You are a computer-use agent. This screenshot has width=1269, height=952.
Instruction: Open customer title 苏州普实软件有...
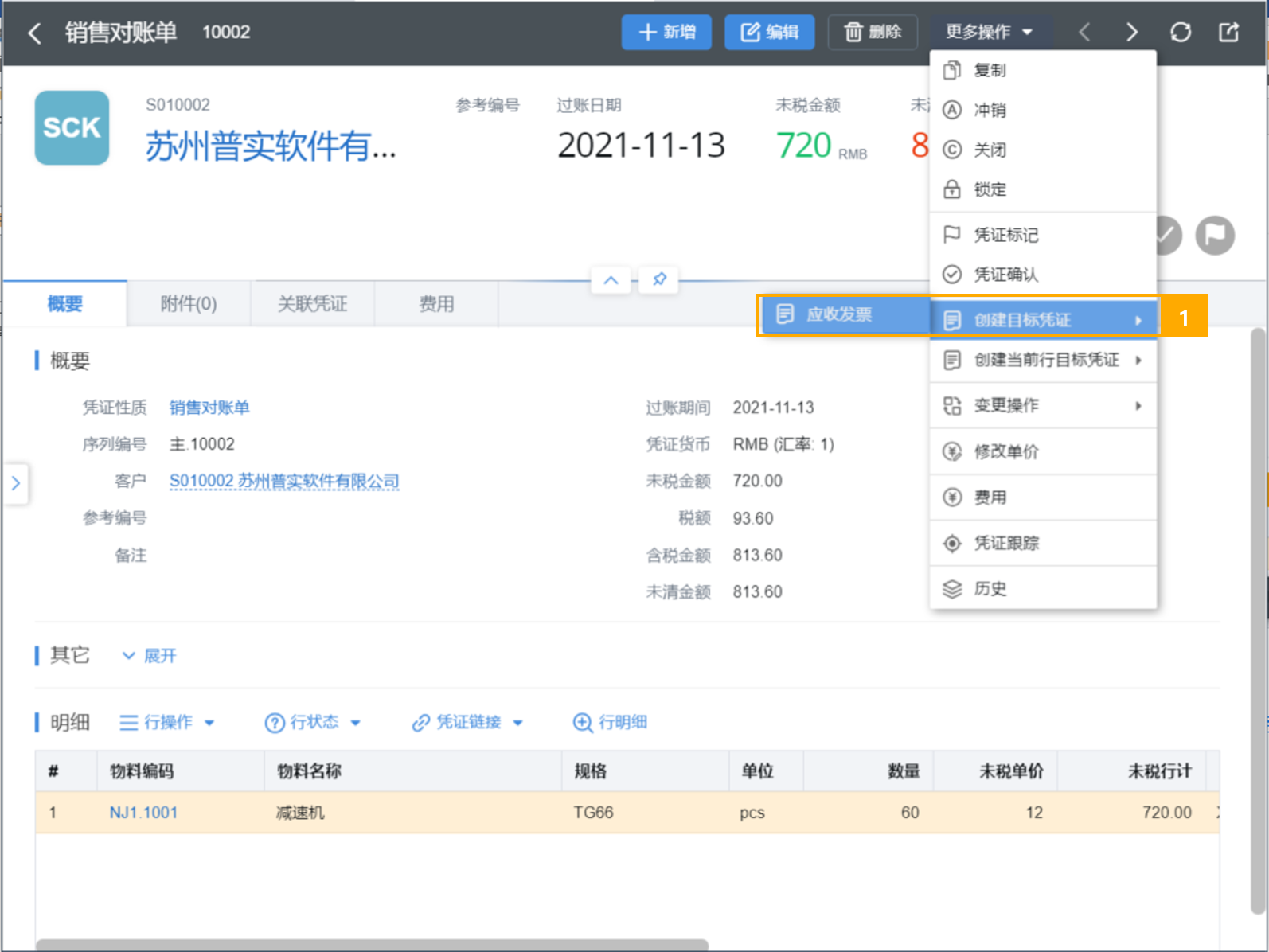pyautogui.click(x=271, y=146)
